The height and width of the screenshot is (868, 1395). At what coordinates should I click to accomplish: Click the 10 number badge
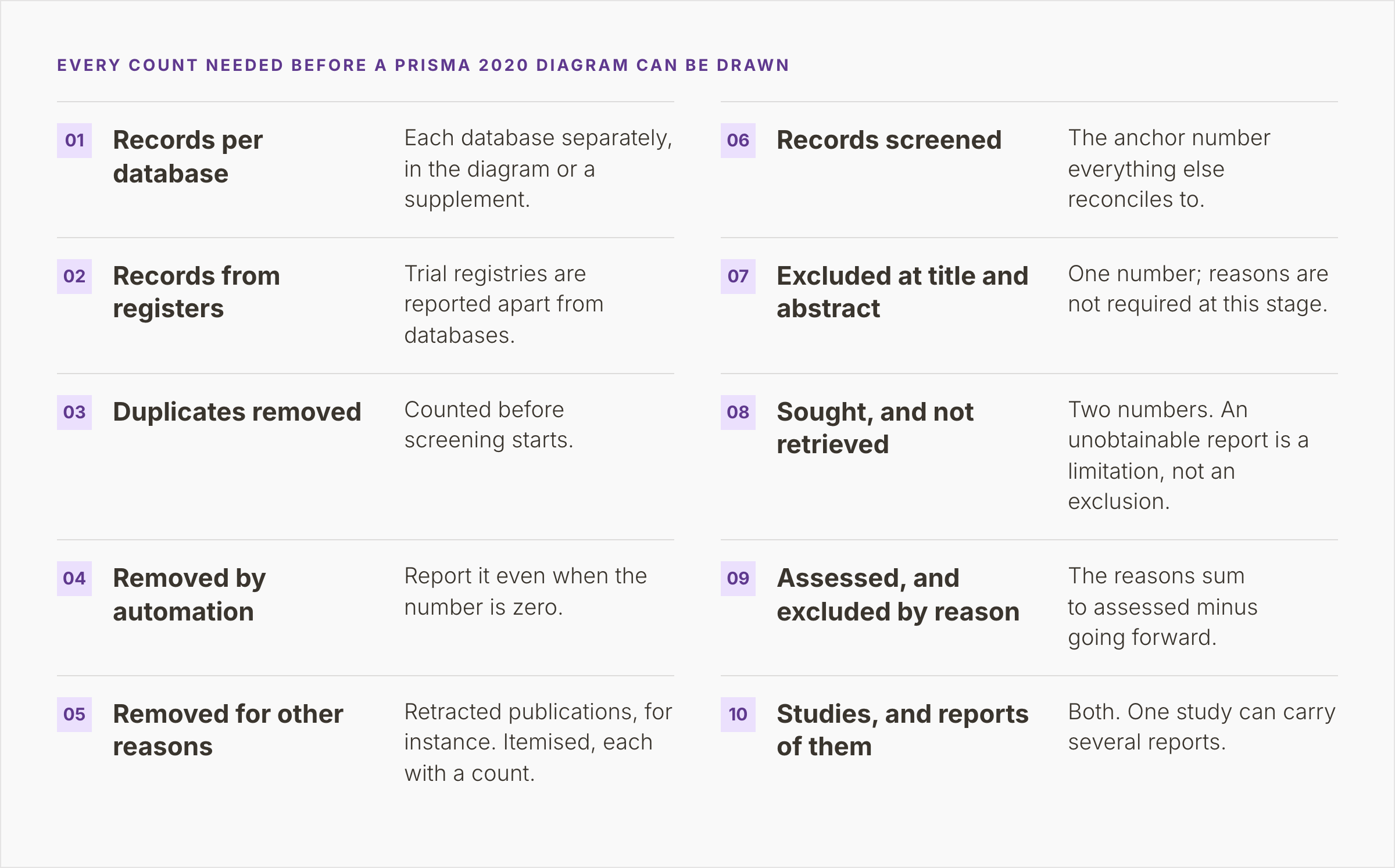click(738, 714)
